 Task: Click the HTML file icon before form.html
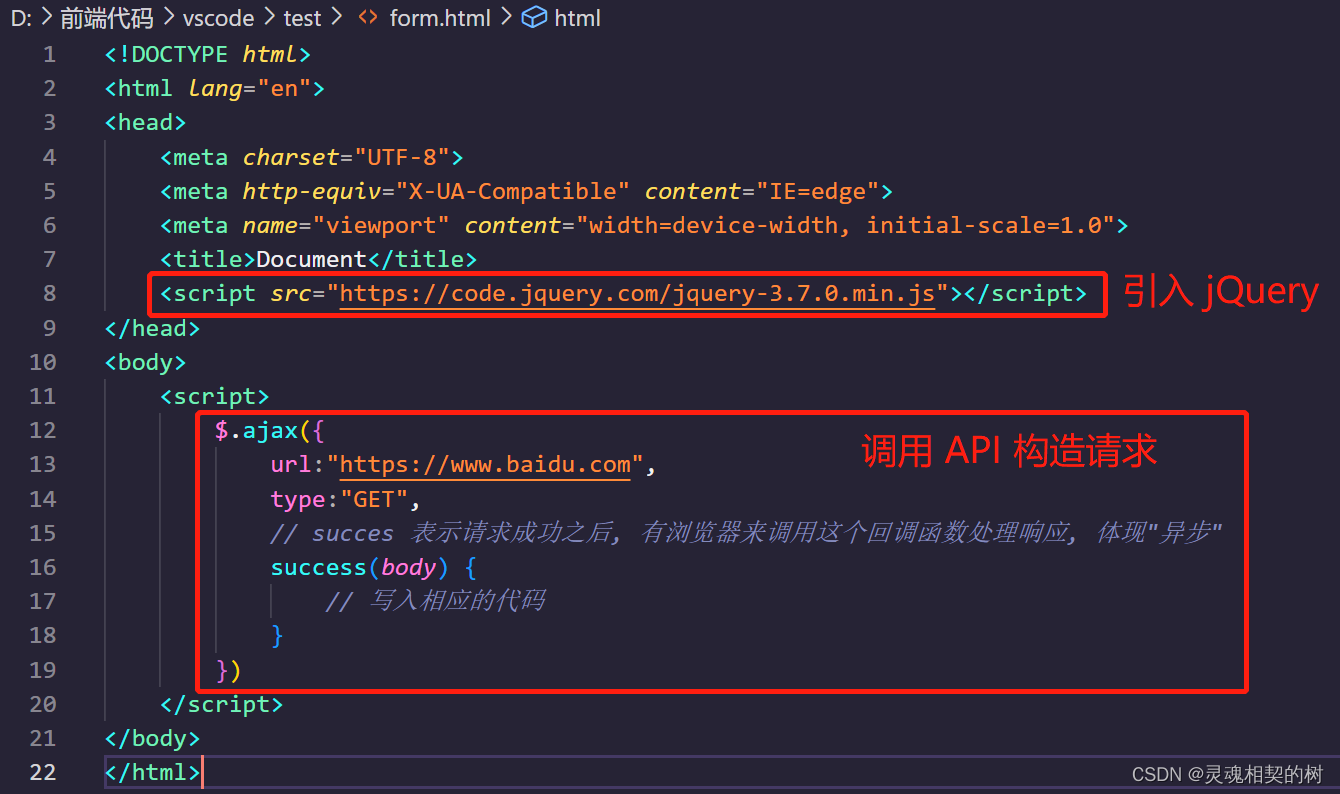pyautogui.click(x=369, y=18)
